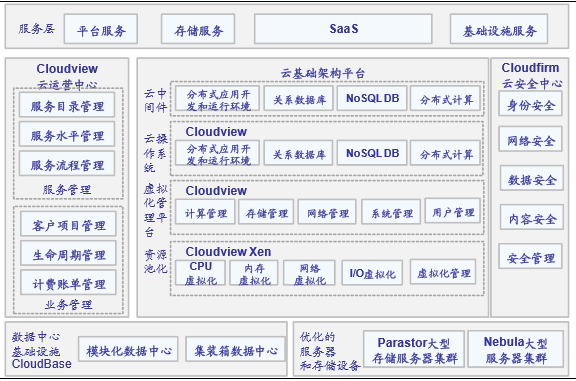Click the 计算管理 box
The height and width of the screenshot is (381, 576).
205,212
